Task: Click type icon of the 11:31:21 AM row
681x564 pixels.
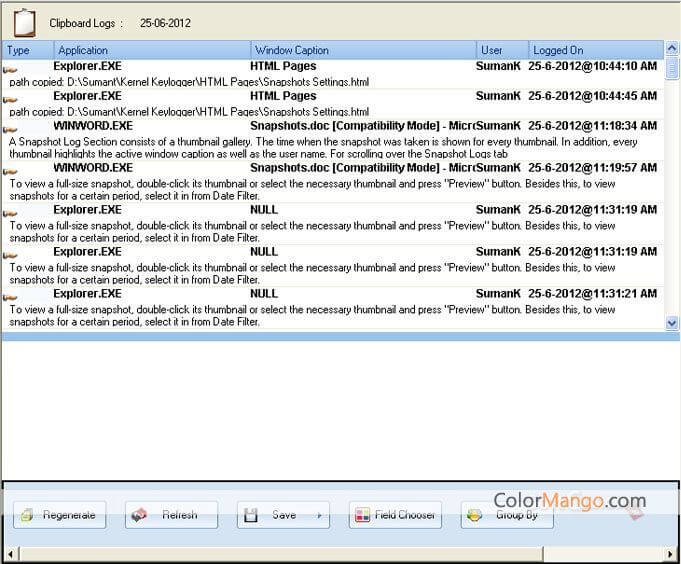Action: click(11, 297)
